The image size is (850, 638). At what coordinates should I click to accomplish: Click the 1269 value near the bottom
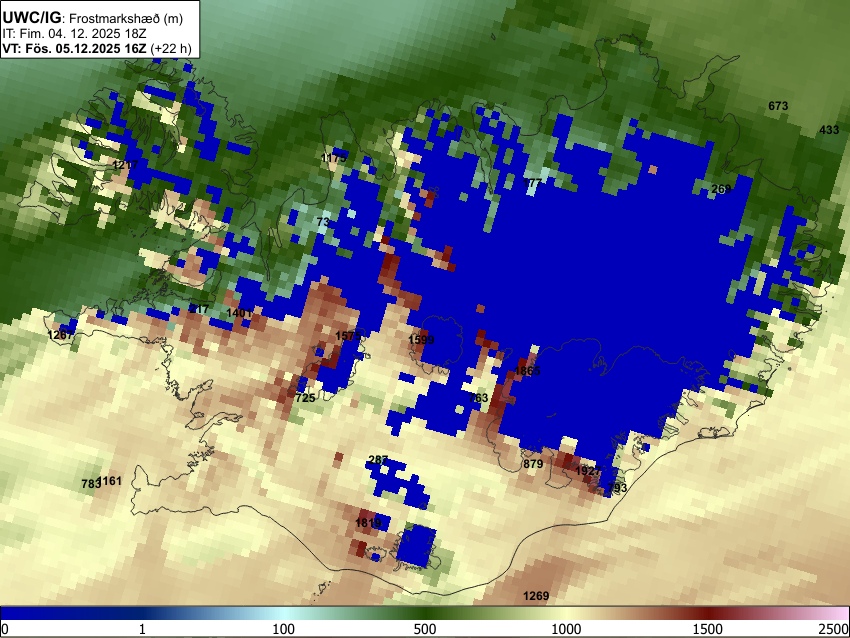536,596
